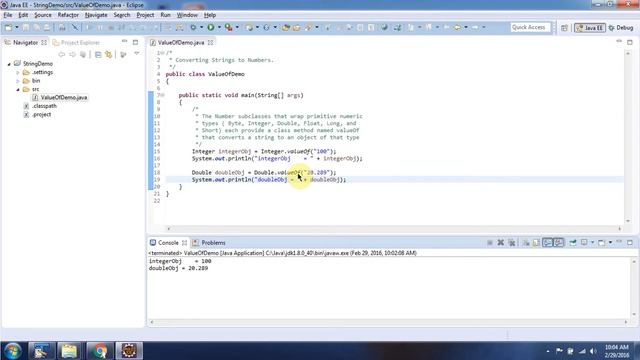Viewport: 640px width, 360px height.
Task: Open the Run button dropdown arrow
Action: (x=219, y=27)
